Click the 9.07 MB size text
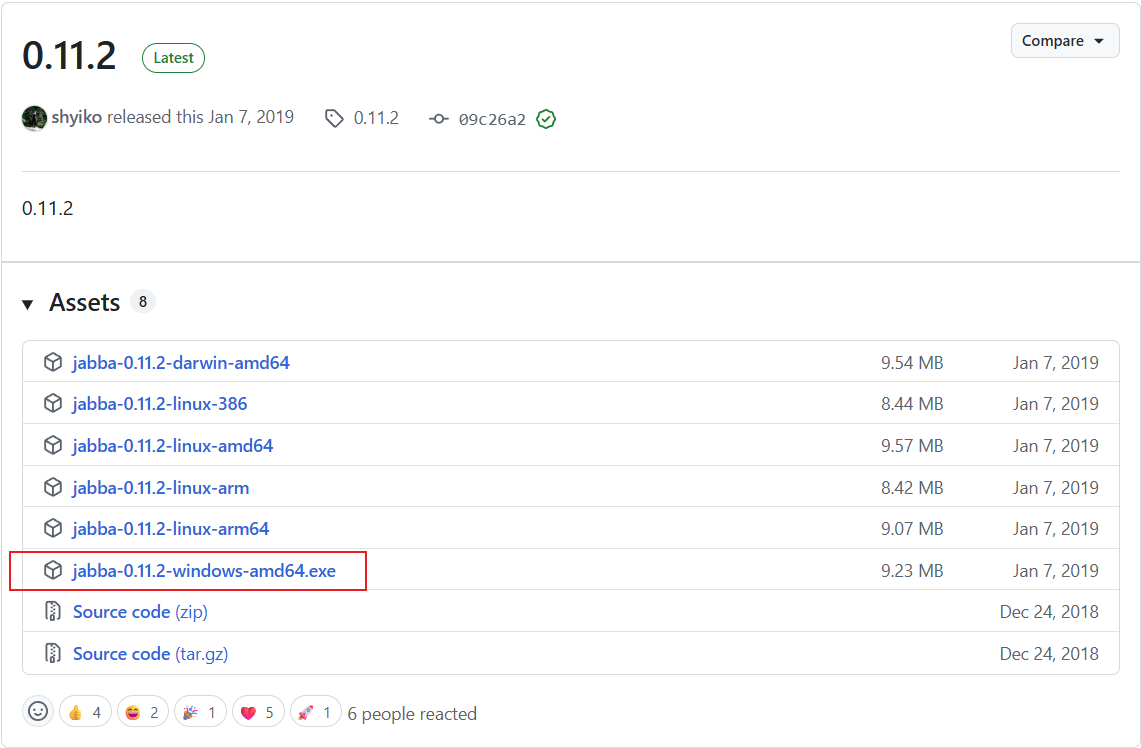Viewport: 1141px width, 748px height. coord(912,529)
